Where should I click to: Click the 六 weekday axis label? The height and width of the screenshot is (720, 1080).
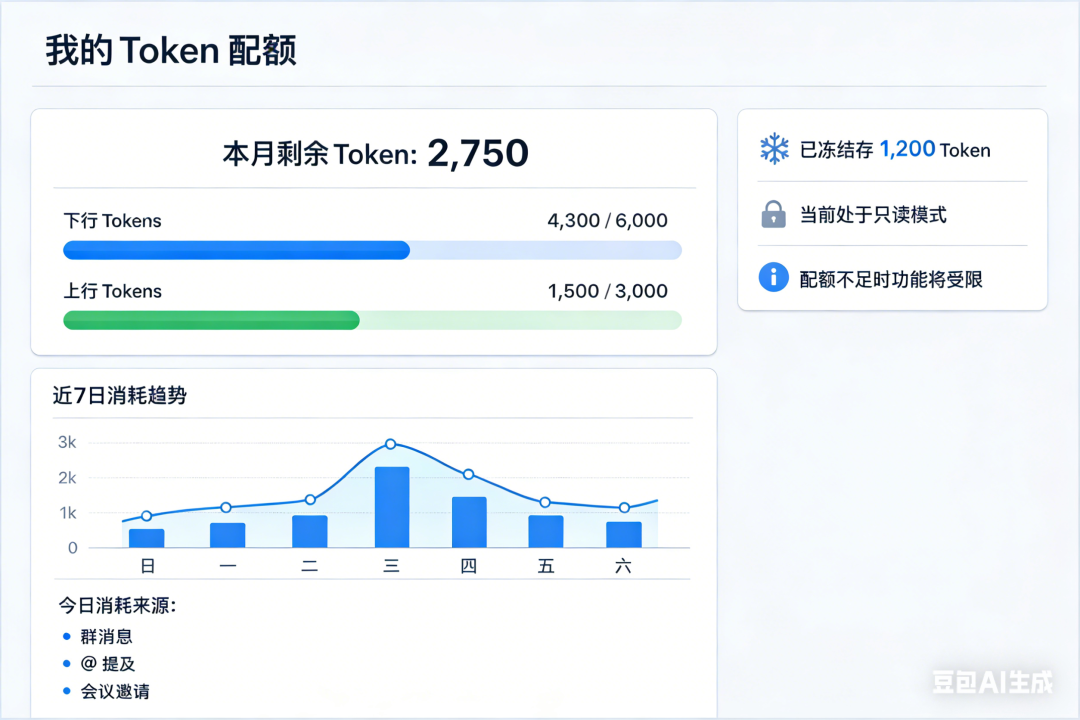click(623, 566)
